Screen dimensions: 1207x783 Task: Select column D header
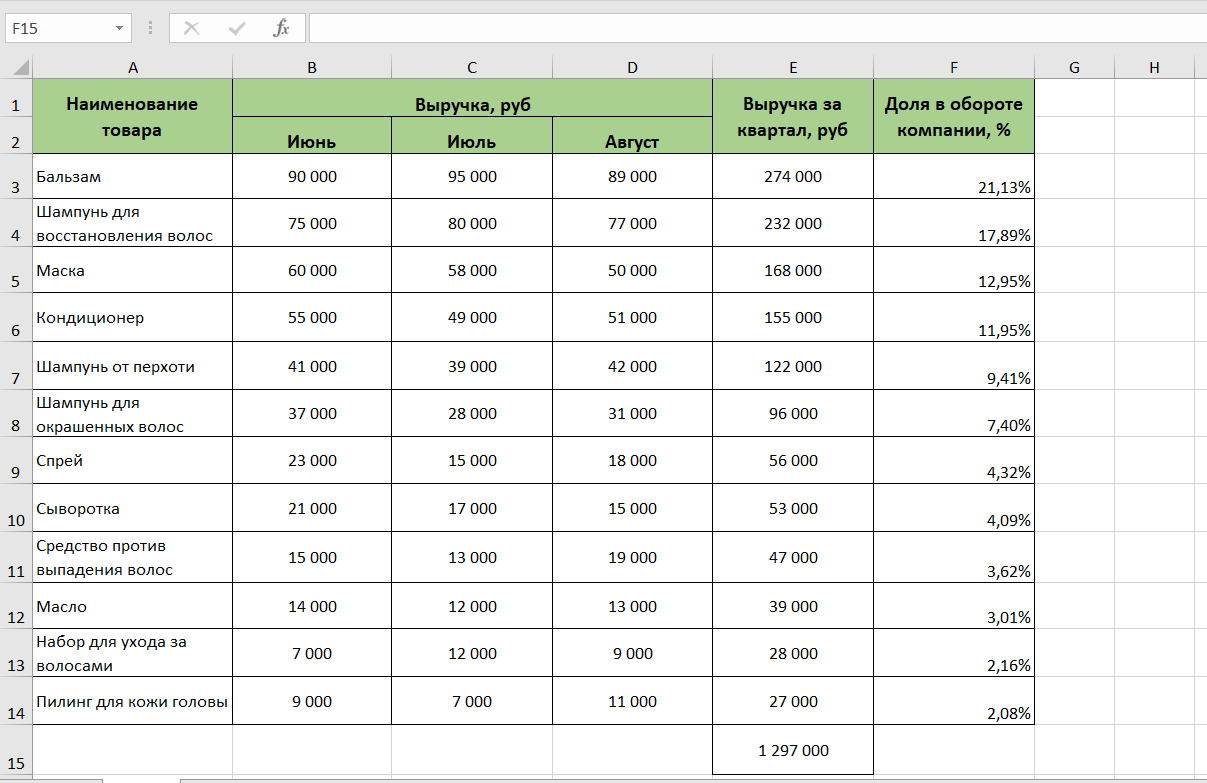point(632,68)
